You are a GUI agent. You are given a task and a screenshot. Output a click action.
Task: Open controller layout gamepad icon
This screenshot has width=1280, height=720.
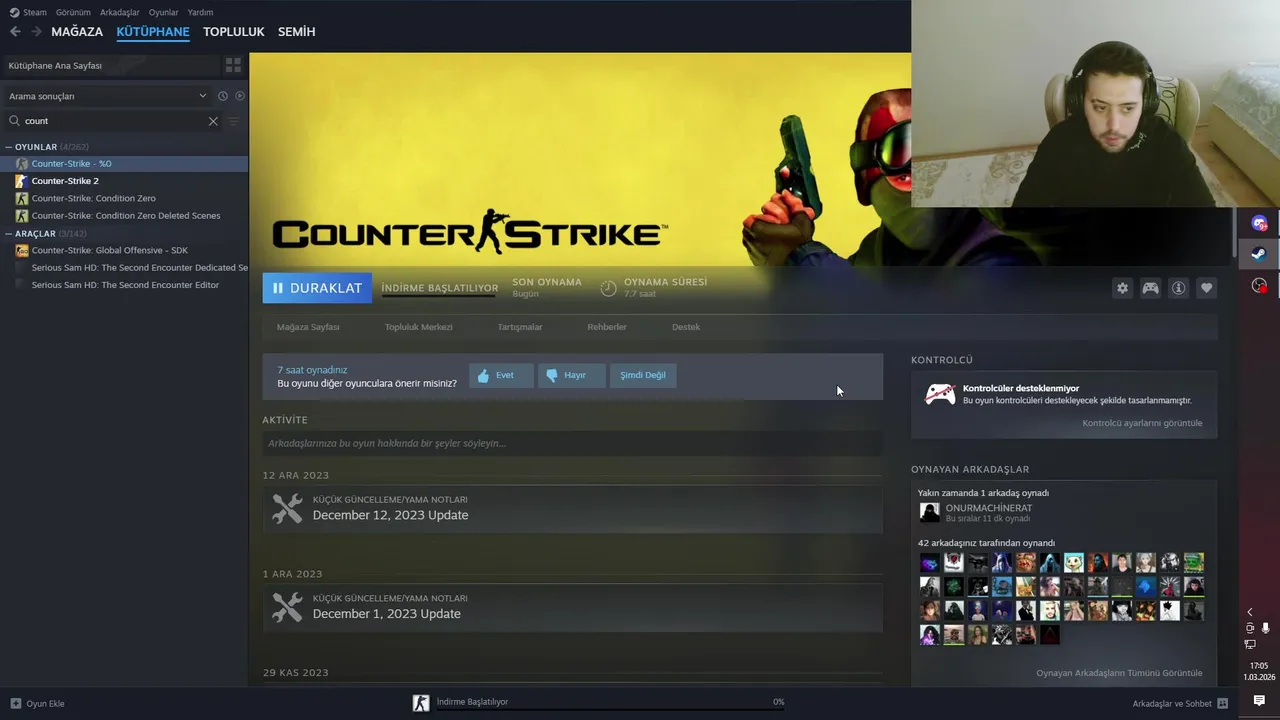1151,288
